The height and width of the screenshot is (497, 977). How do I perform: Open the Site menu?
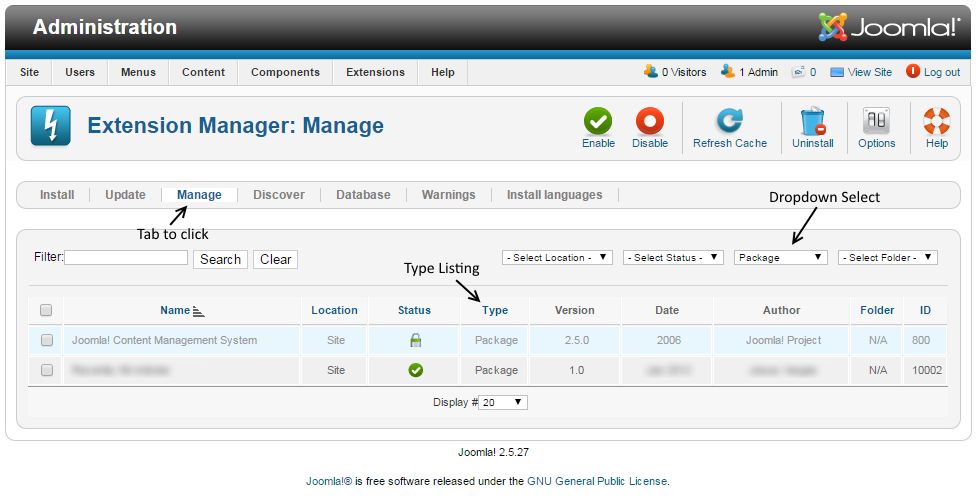pos(29,72)
